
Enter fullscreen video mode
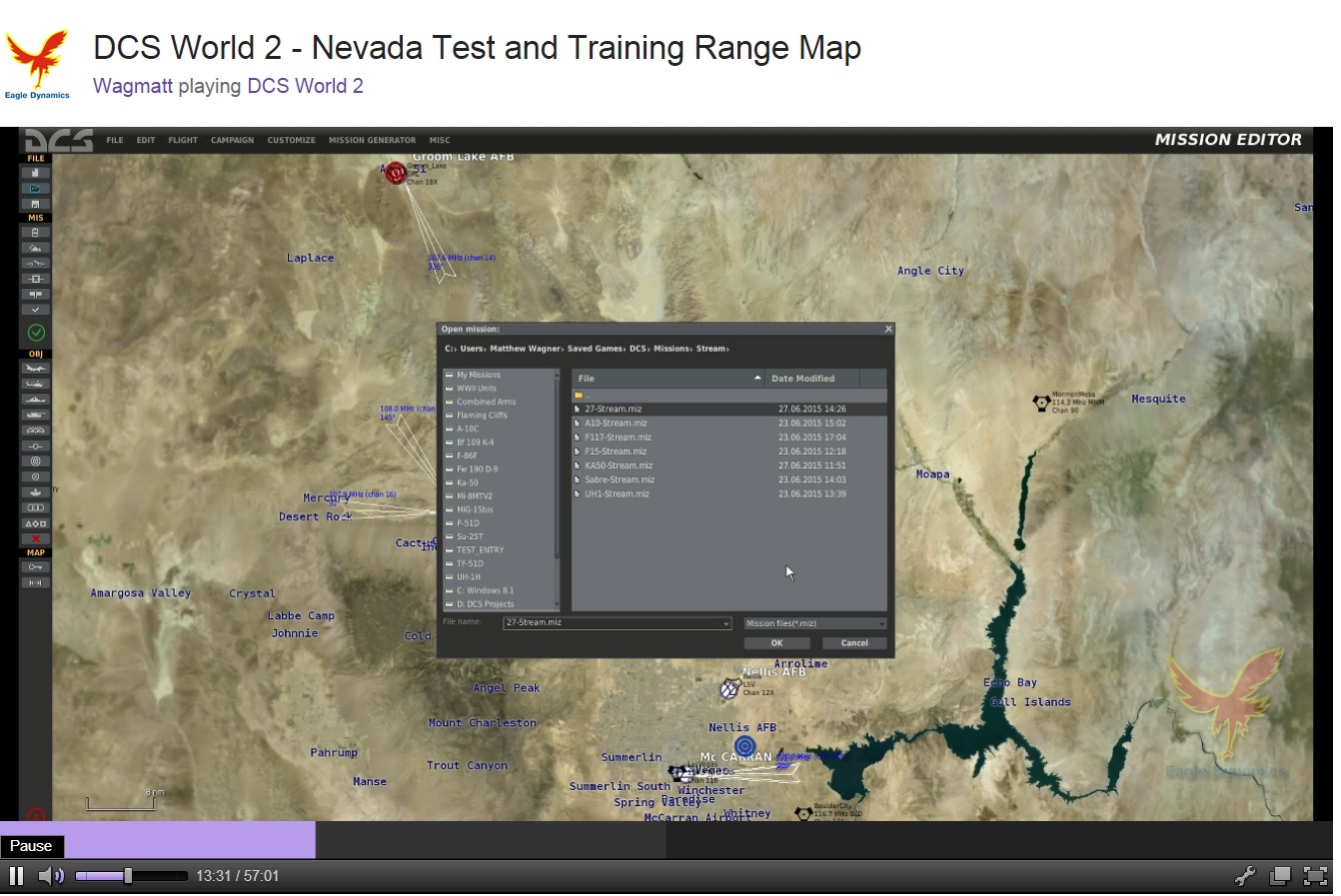(x=1317, y=876)
